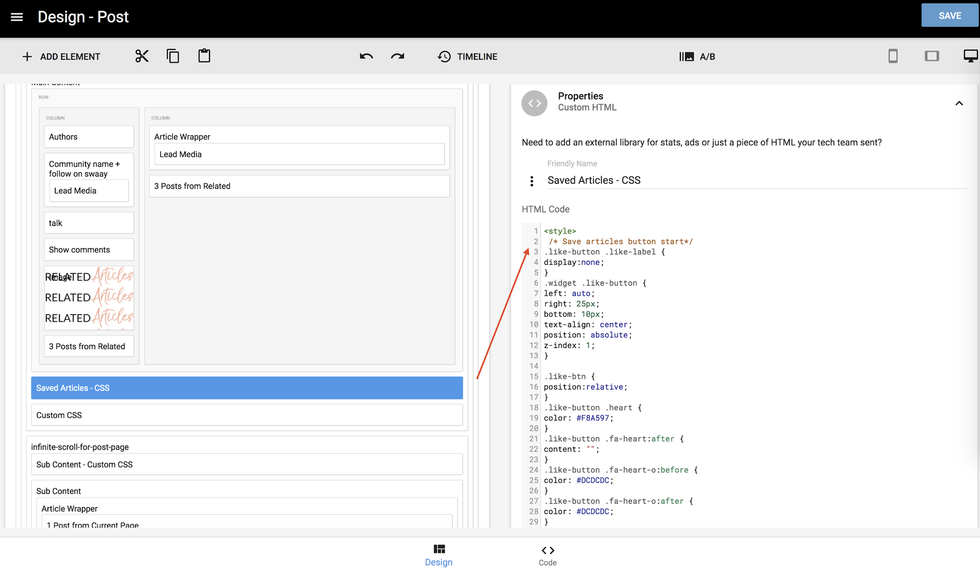Collapse the Properties panel chevron
Image resolution: width=980 pixels, height=574 pixels.
[958, 103]
